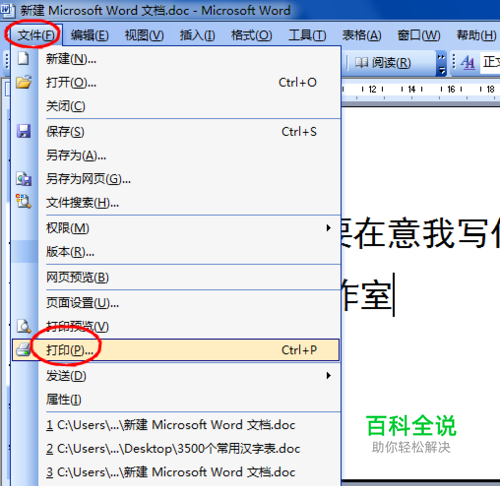
Task: Click in document text after 室
Action: [395, 295]
